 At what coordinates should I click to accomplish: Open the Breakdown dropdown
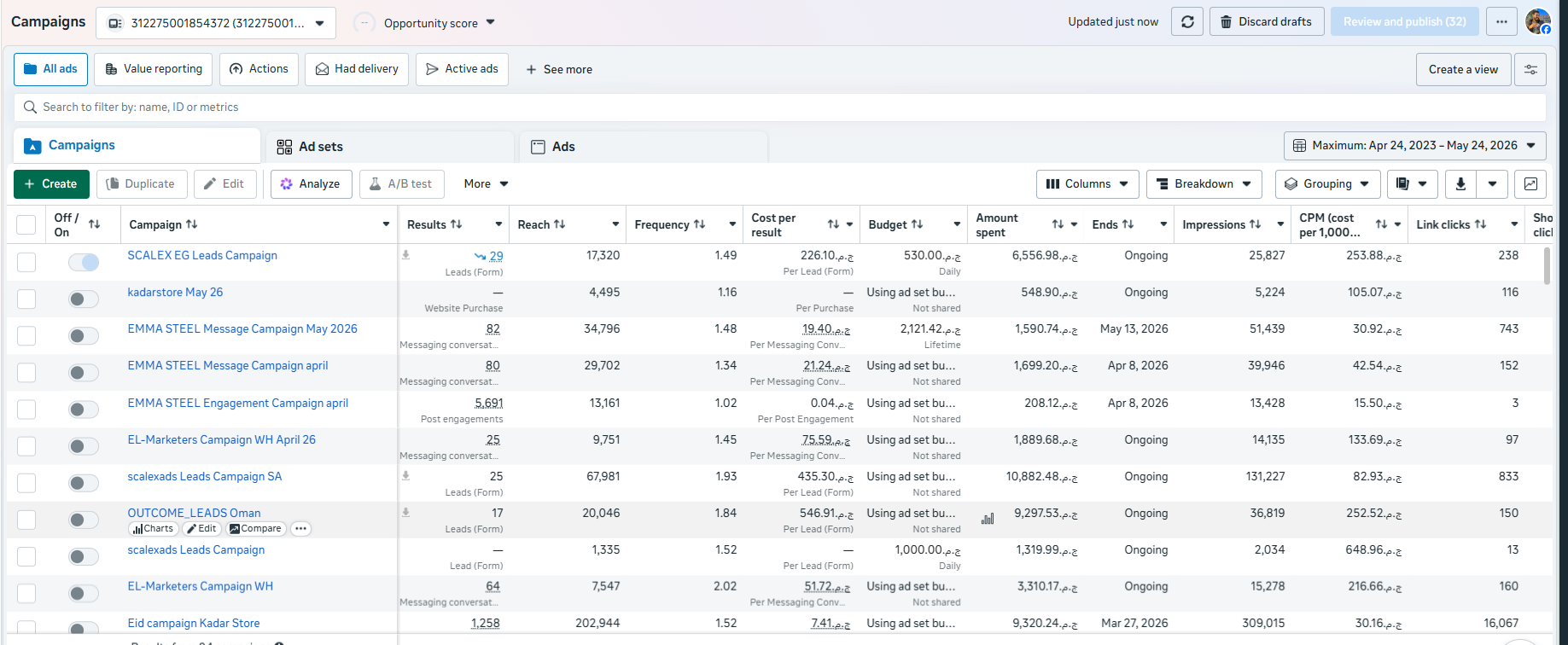tap(1204, 183)
